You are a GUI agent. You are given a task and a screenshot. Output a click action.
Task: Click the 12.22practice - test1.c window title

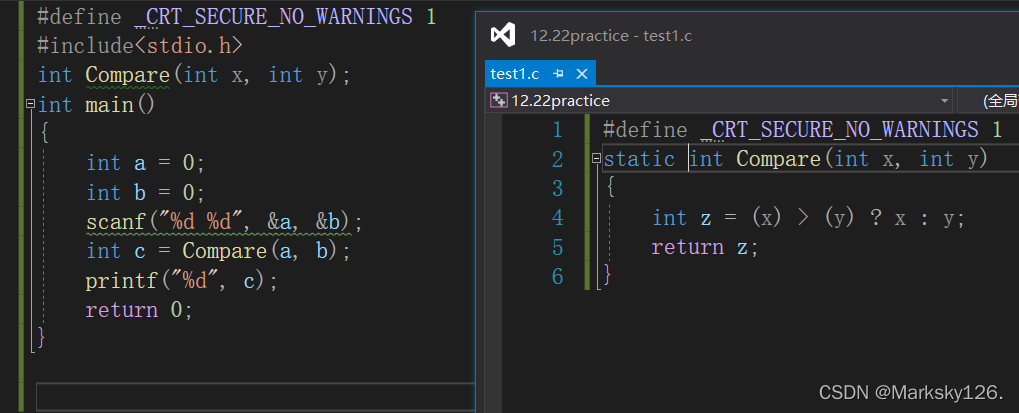point(611,36)
